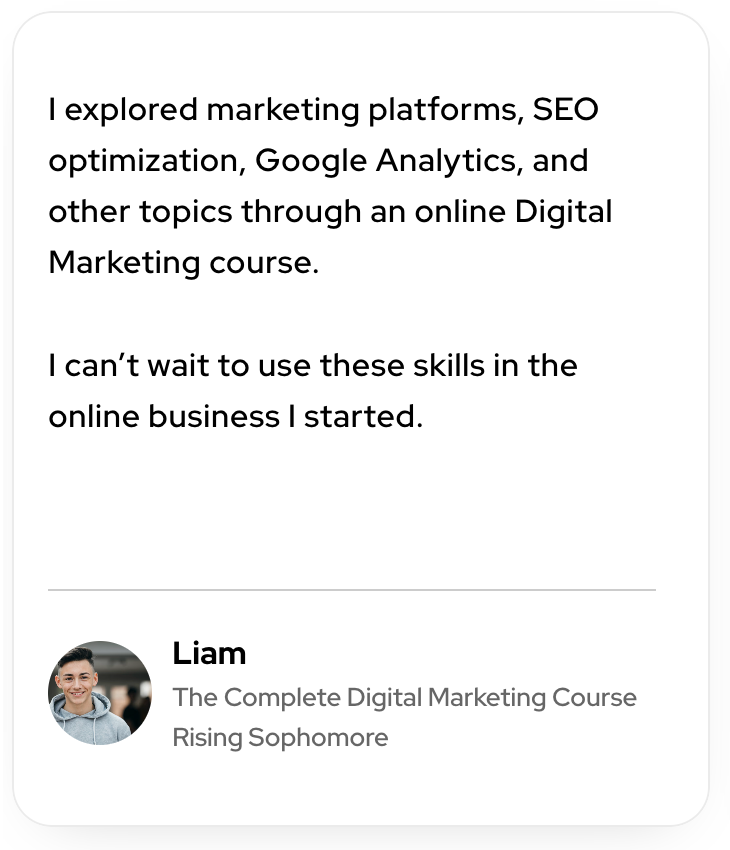Click the word Course in gray subtitle
730x850 pixels.
pos(595,698)
